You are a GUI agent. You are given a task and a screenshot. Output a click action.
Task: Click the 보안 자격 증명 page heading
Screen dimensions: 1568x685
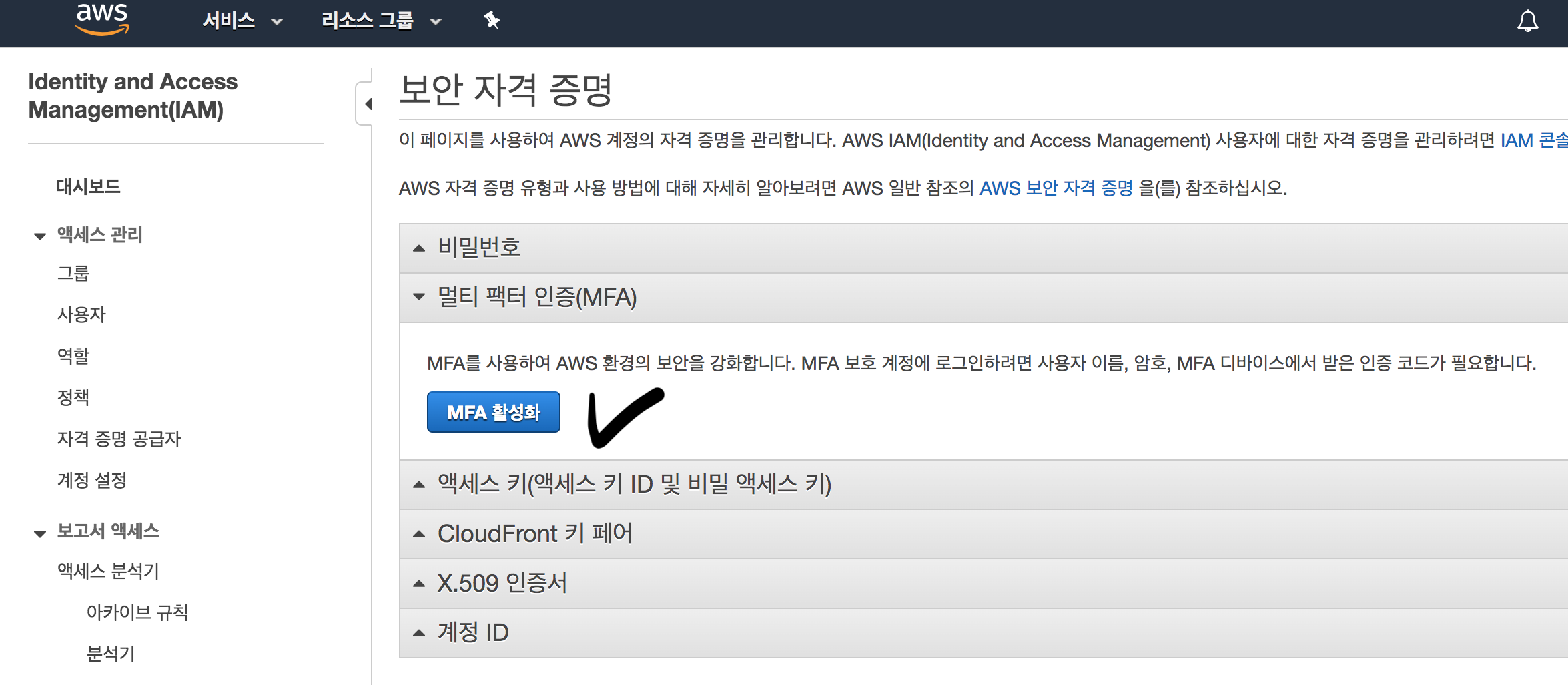pyautogui.click(x=506, y=90)
